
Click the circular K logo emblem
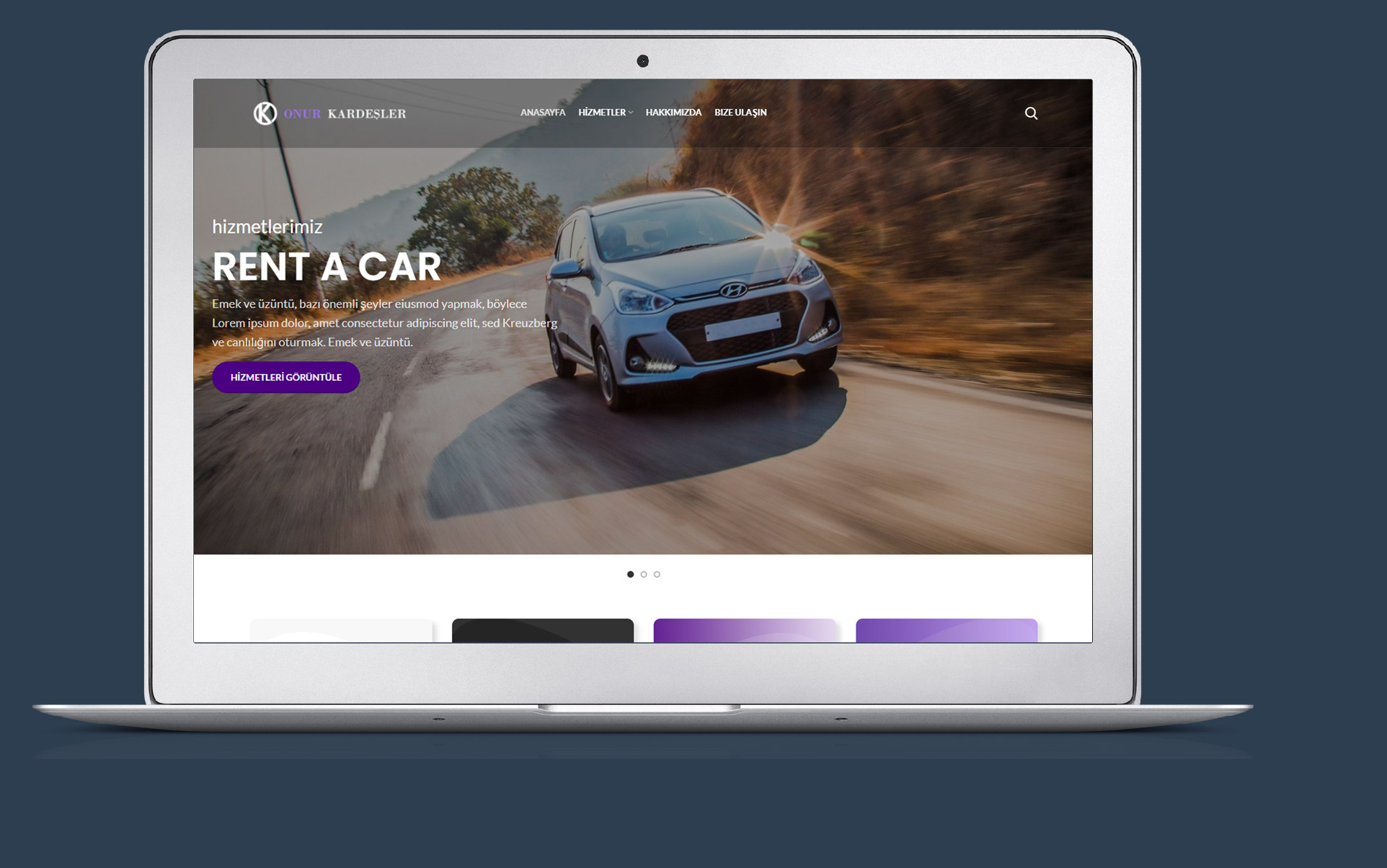[x=265, y=113]
